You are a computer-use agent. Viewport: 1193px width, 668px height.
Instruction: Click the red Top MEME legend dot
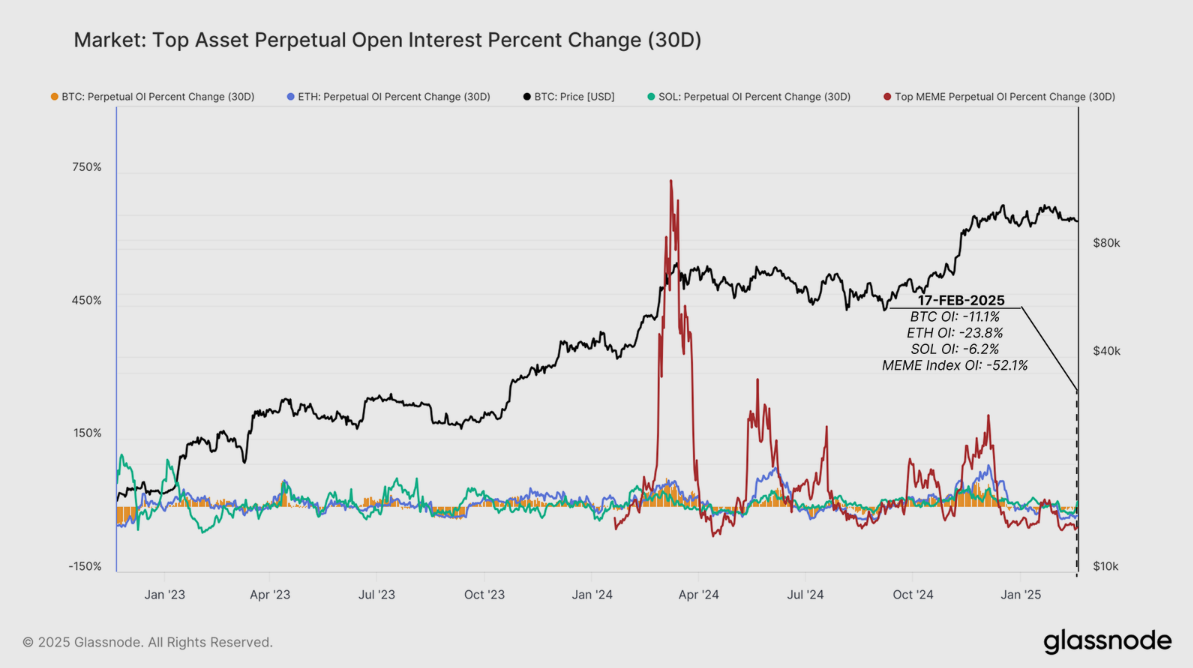click(x=887, y=97)
